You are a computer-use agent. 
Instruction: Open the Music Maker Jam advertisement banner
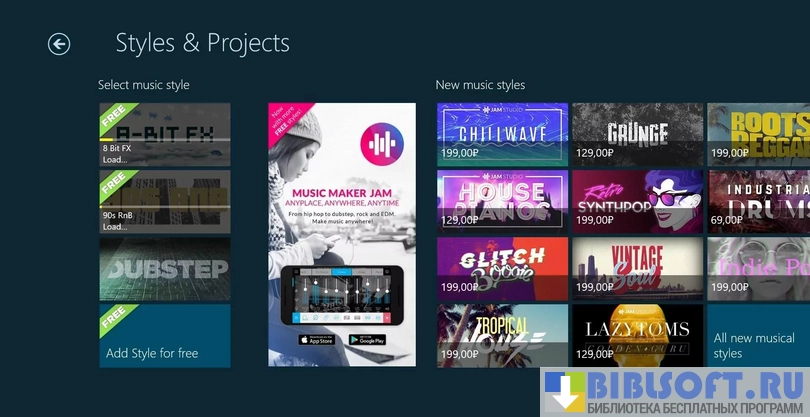[341, 200]
